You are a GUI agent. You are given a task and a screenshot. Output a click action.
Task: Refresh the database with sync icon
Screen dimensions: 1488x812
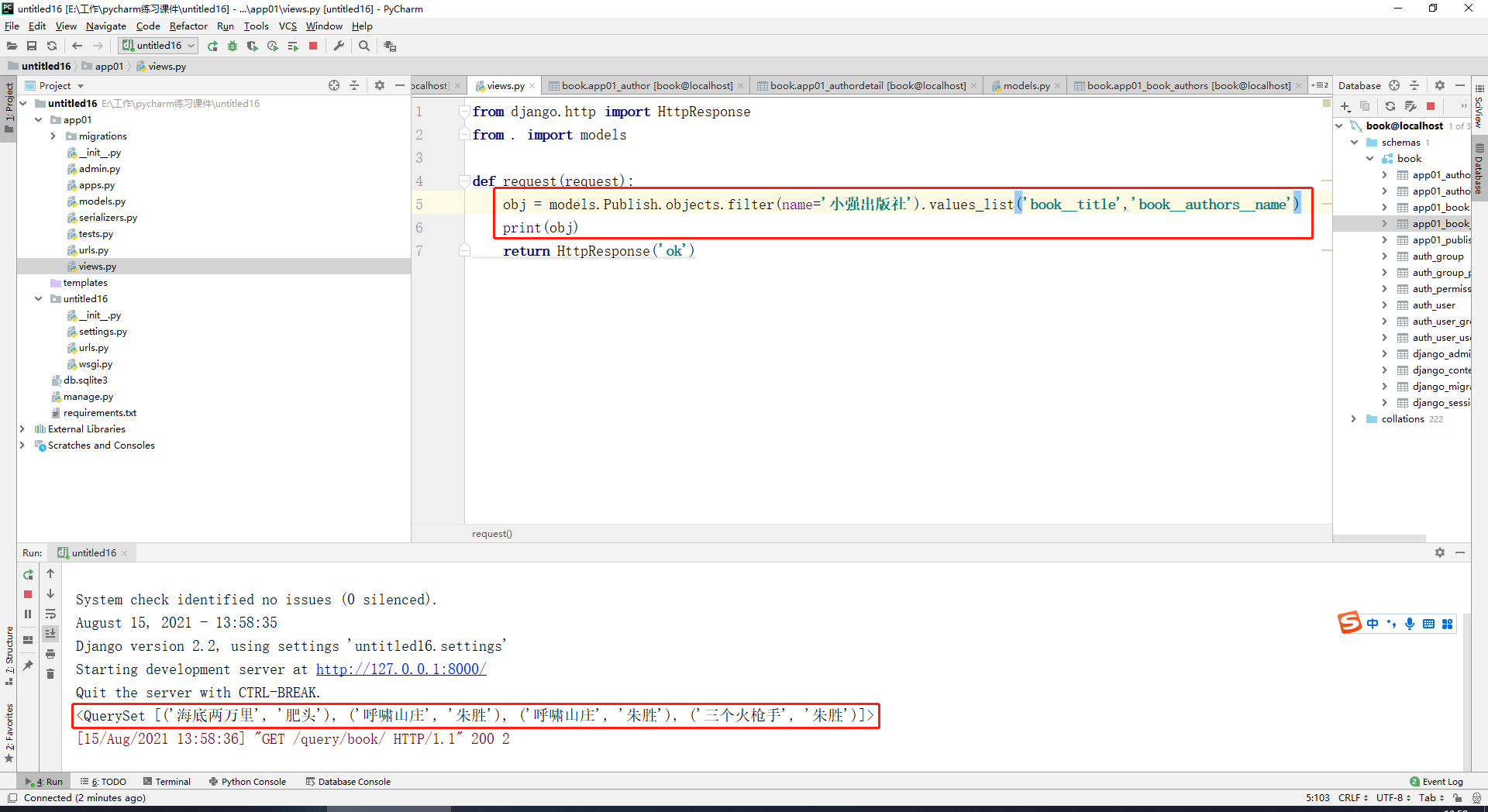tap(1390, 106)
